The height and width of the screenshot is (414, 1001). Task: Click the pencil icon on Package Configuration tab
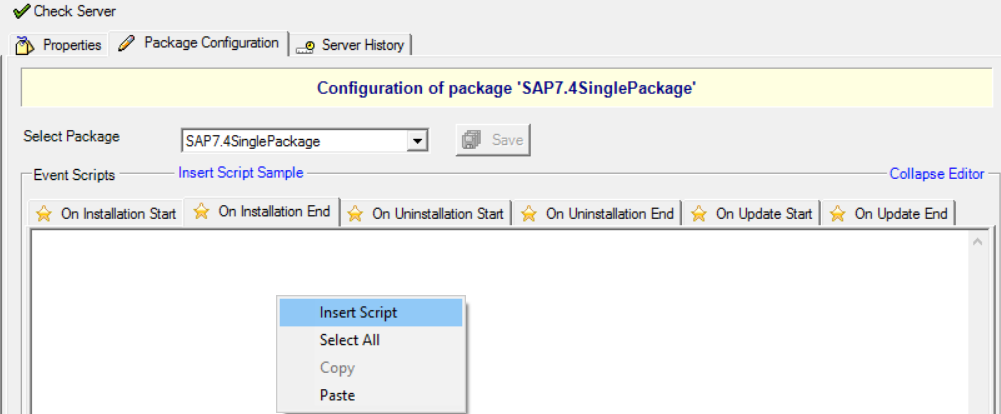pyautogui.click(x=127, y=43)
